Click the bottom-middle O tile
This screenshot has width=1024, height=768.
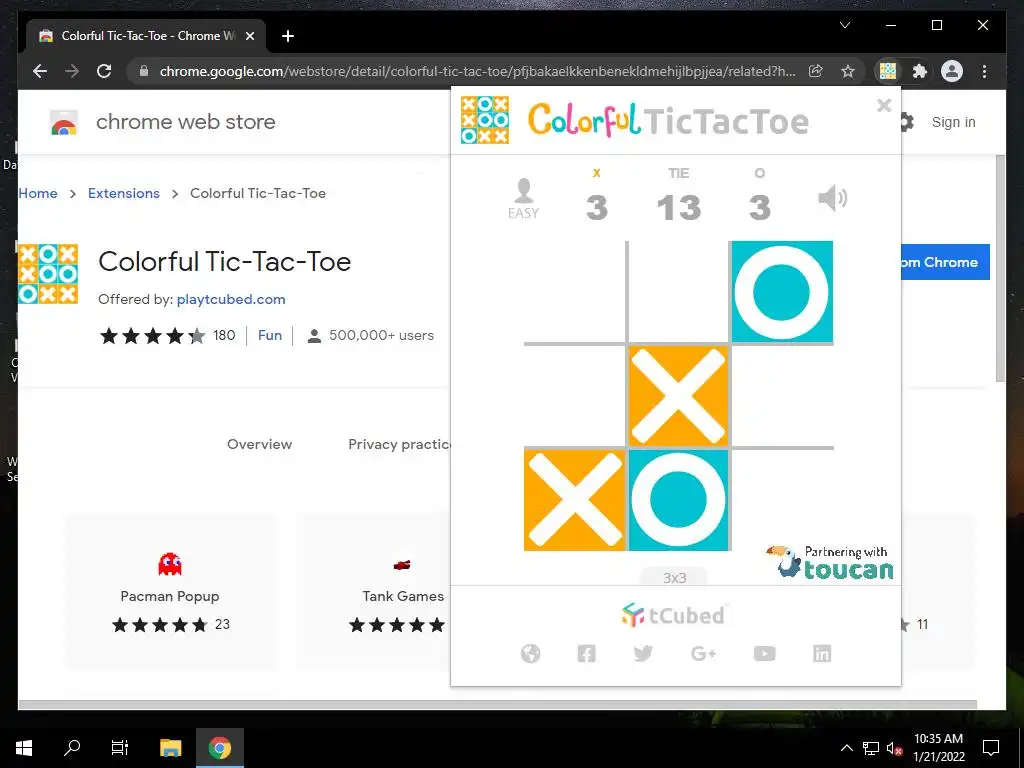point(679,500)
